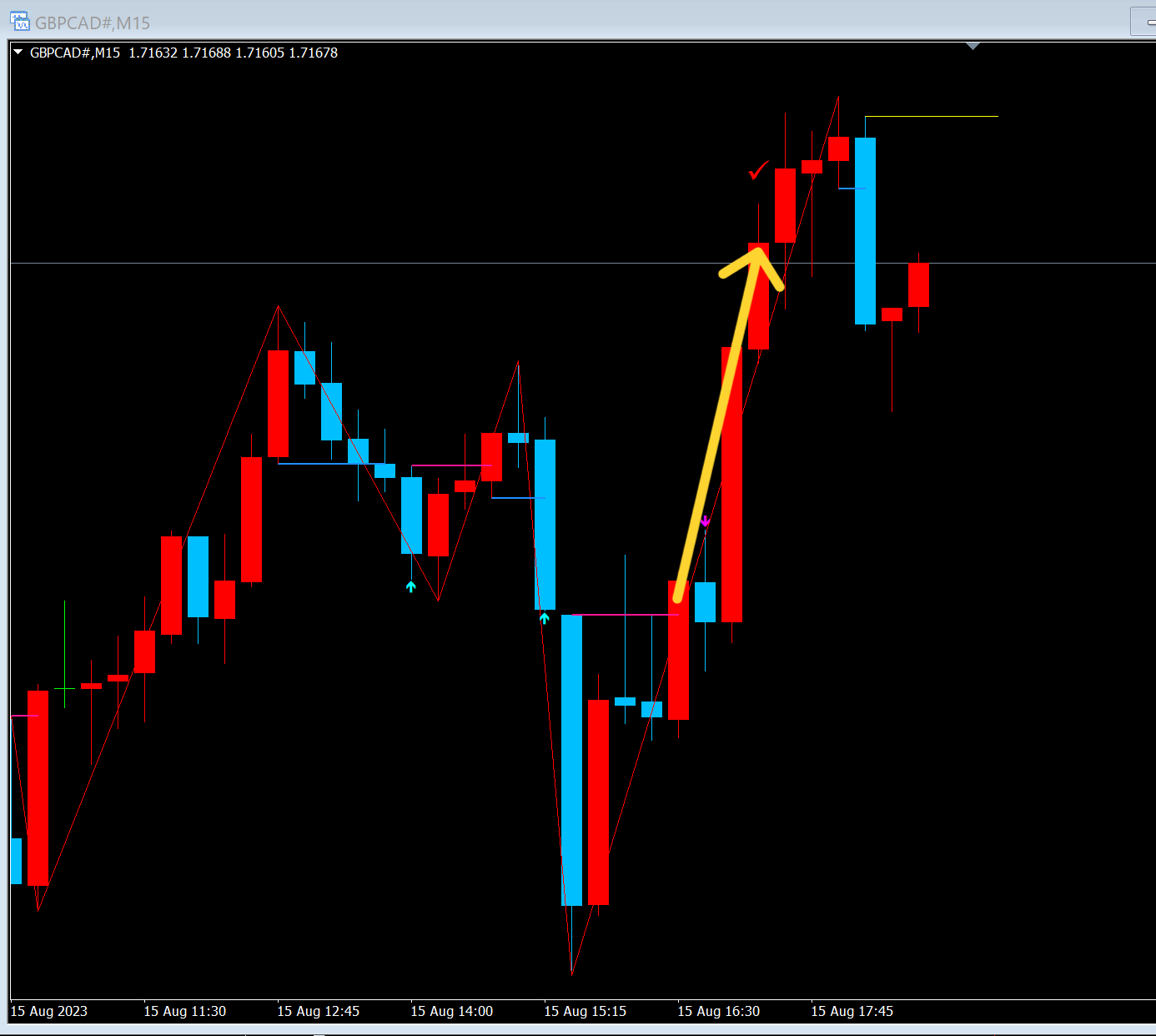Click the 15 Aug 2023 date label
Screen dimensions: 1156x1036
[48, 1011]
